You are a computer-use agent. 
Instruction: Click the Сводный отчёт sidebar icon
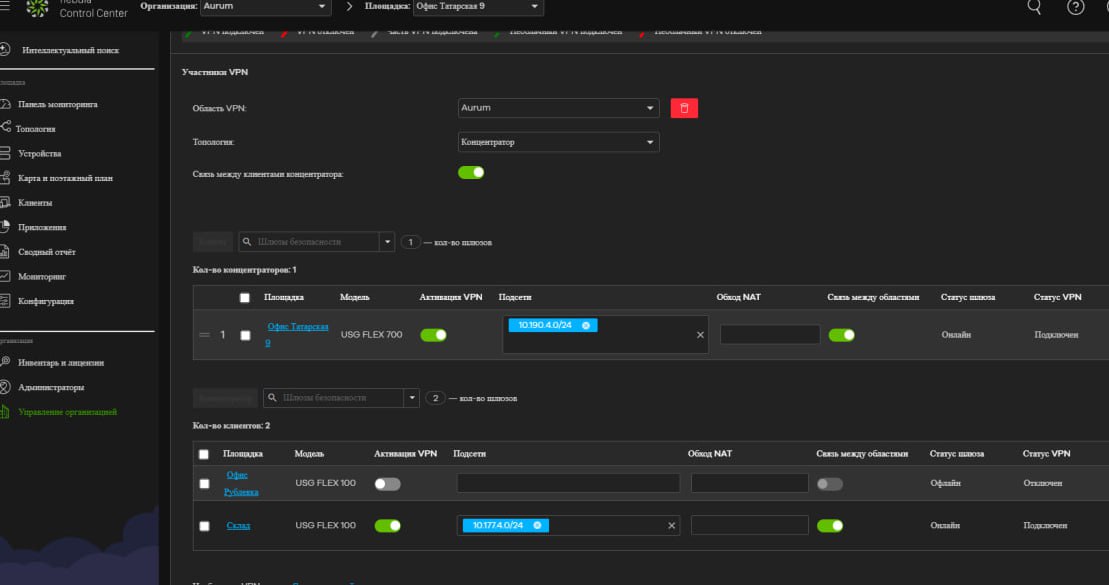[5, 252]
